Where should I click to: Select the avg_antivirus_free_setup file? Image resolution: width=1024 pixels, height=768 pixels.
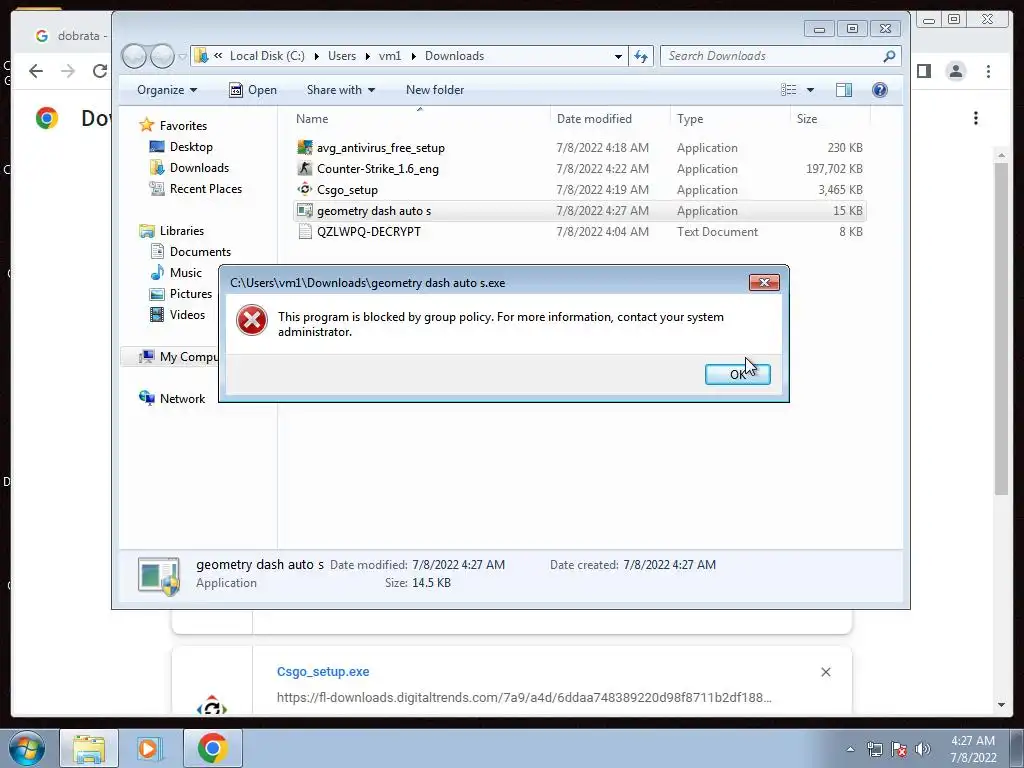pos(381,148)
